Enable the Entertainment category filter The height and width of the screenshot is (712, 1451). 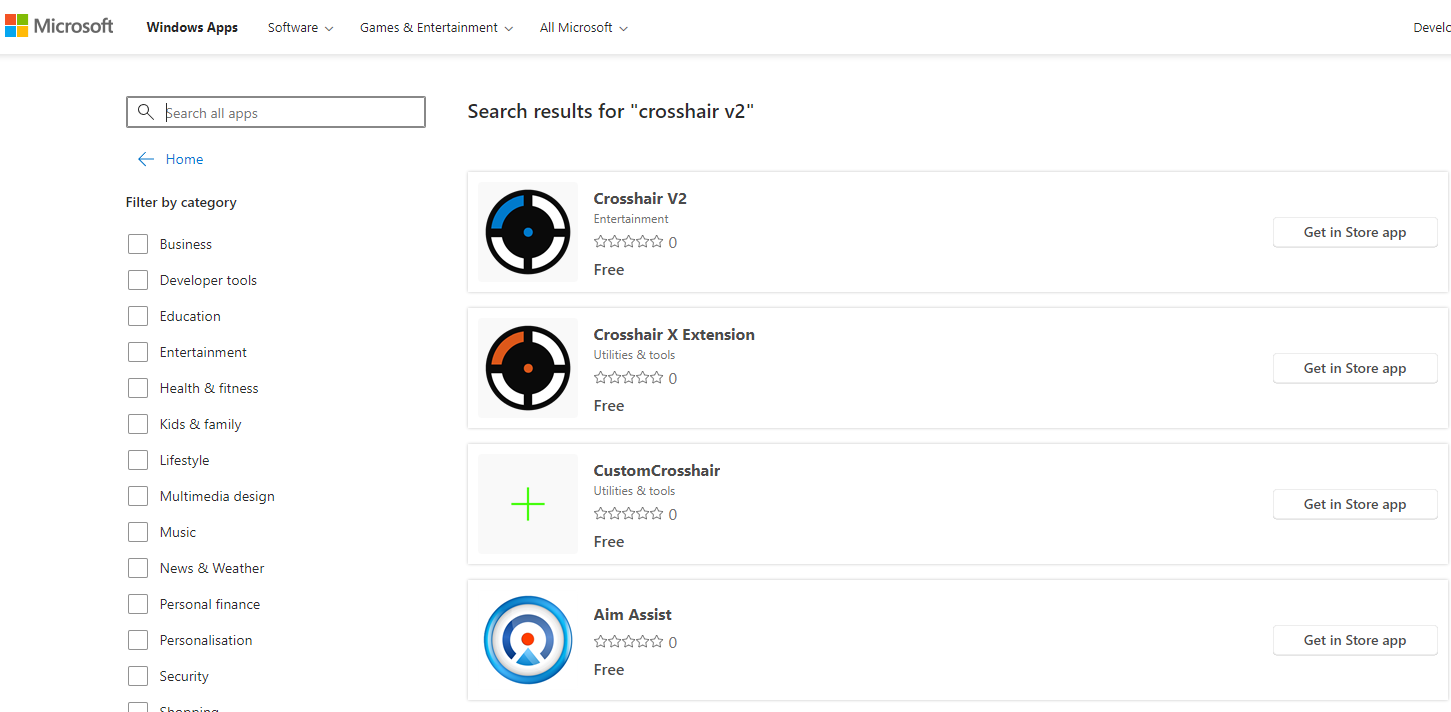click(x=138, y=352)
